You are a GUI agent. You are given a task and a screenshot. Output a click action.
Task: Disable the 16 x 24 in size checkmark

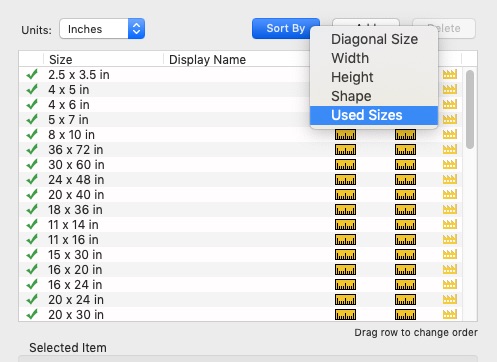(32, 284)
